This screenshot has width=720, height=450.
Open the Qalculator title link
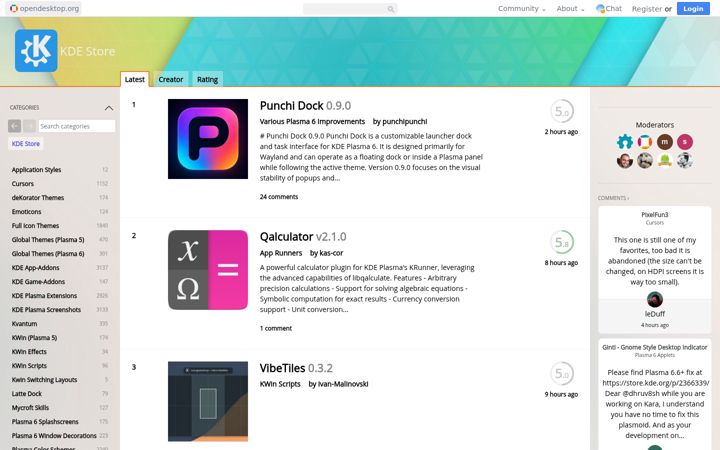point(303,236)
